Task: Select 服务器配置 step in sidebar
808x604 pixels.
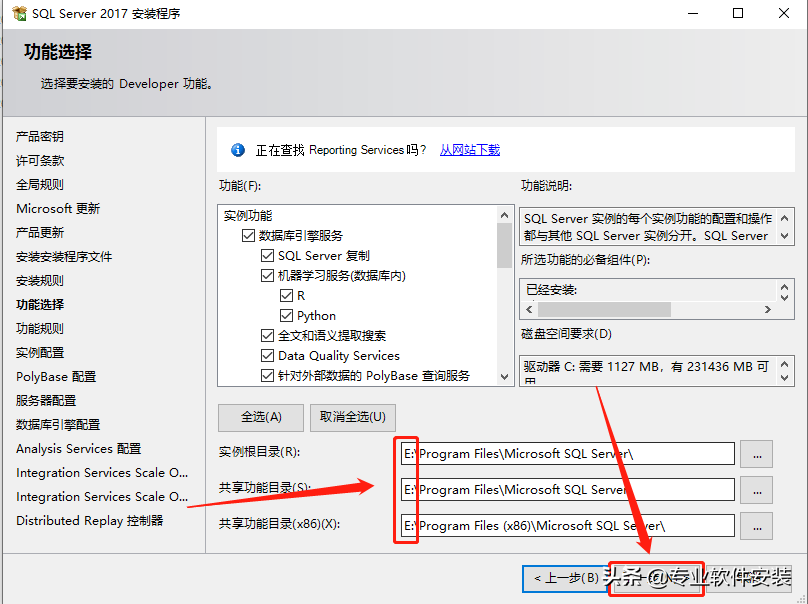Action: (46, 400)
